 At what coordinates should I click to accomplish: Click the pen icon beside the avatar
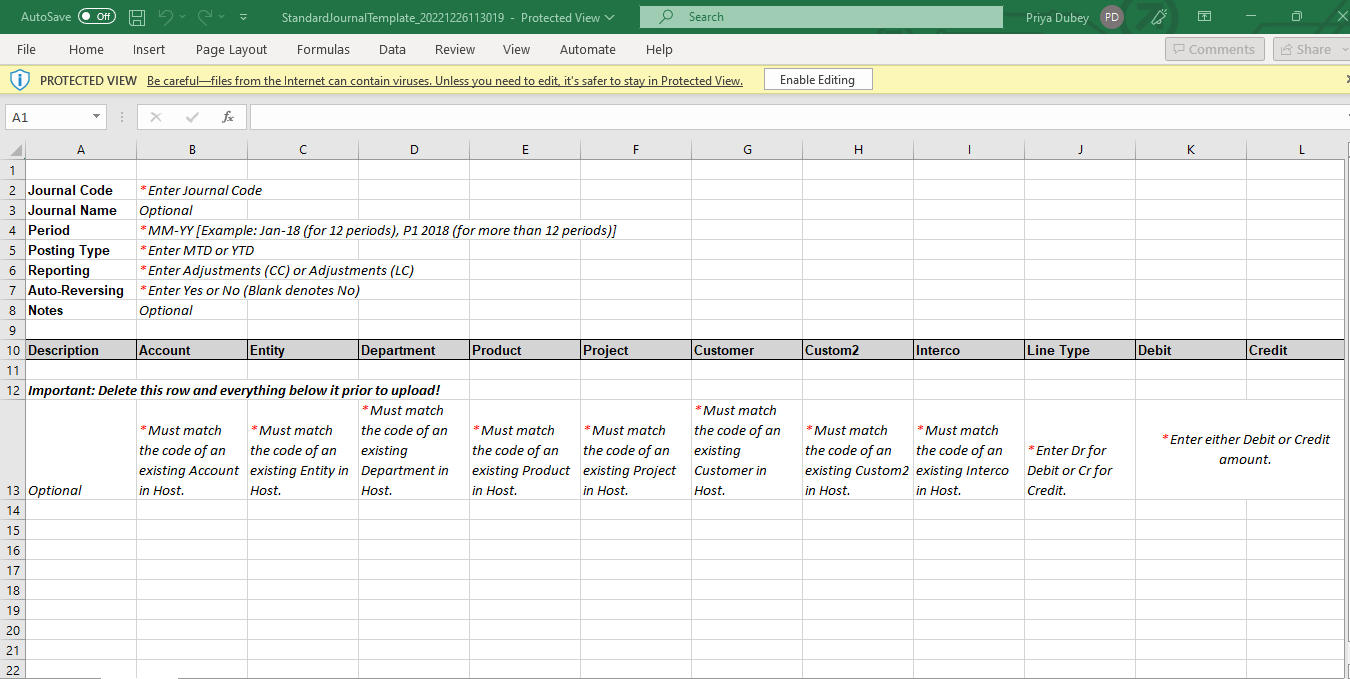tap(1160, 17)
